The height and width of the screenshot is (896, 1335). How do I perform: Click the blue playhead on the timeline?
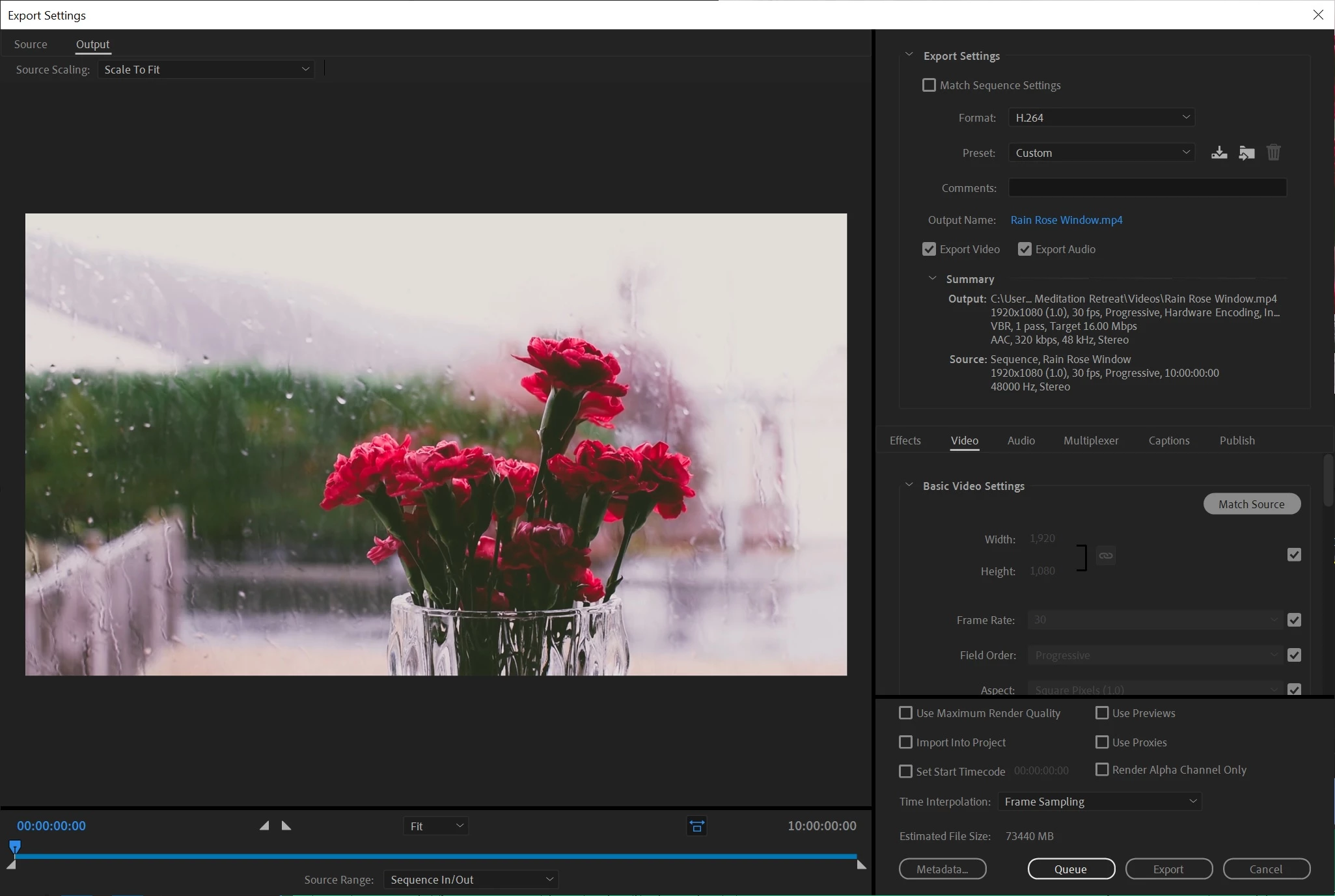click(15, 847)
